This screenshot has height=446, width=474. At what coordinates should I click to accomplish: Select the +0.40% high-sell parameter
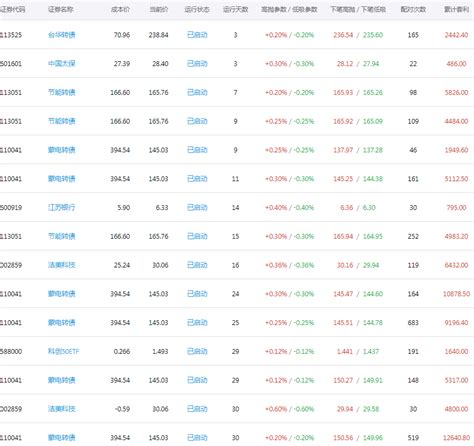[276, 208]
